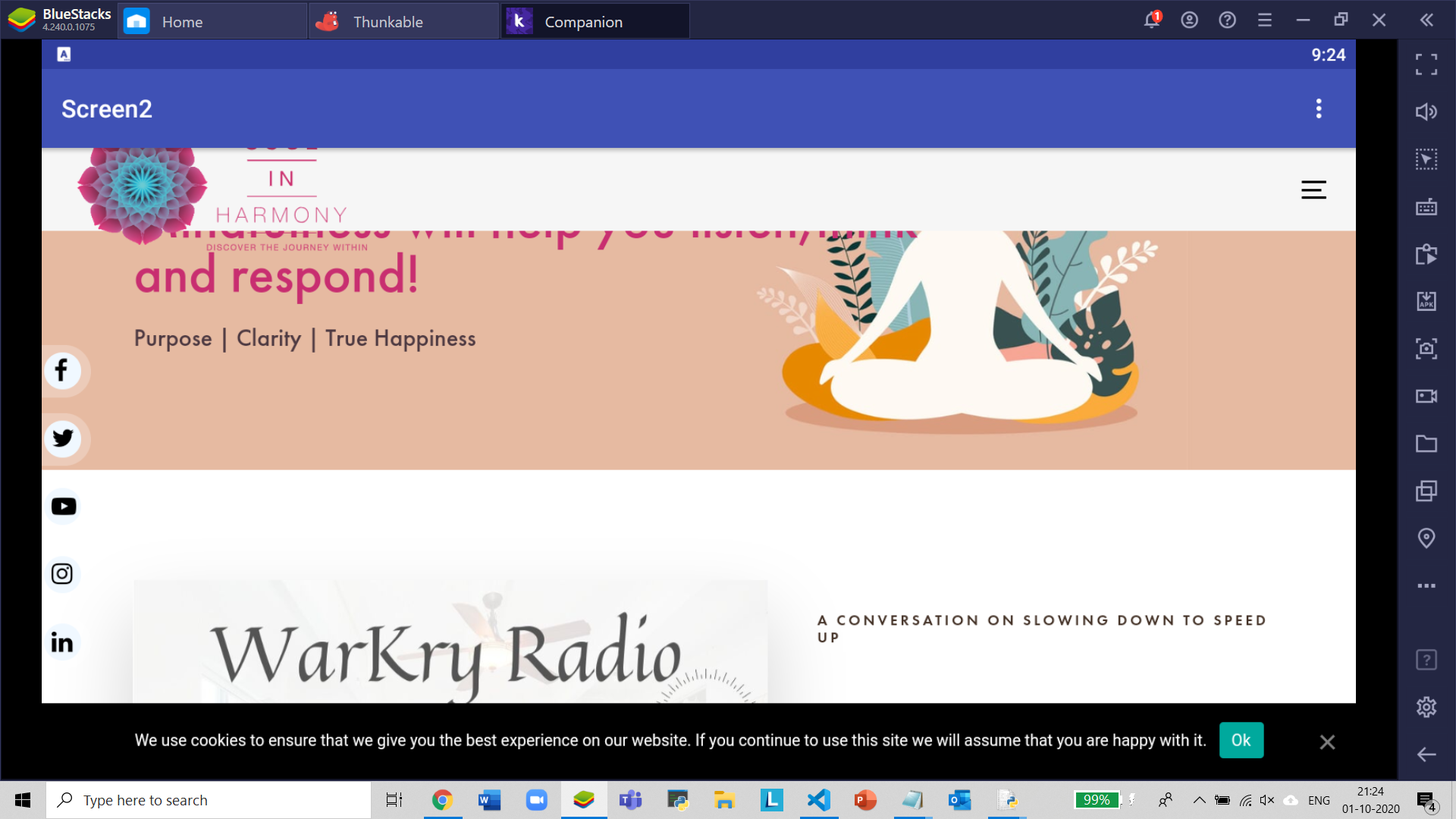Screen dimensions: 1456x819
Task: Open the WarKry Radio thumbnail
Action: (450, 642)
